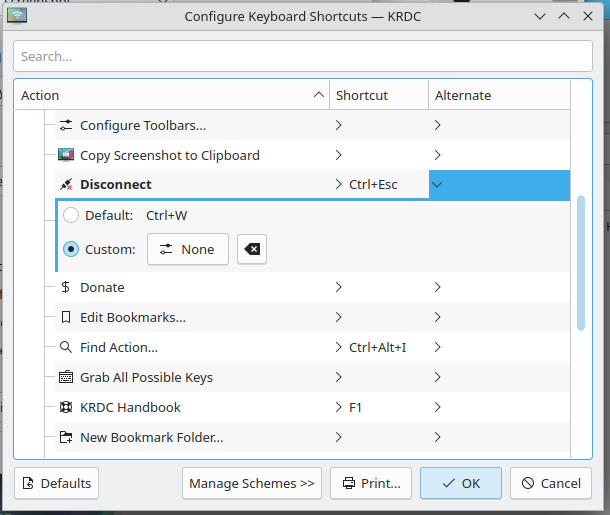Screen dimensions: 610x515
Task: Sort by the Action column header
Action: pyautogui.click(x=170, y=95)
